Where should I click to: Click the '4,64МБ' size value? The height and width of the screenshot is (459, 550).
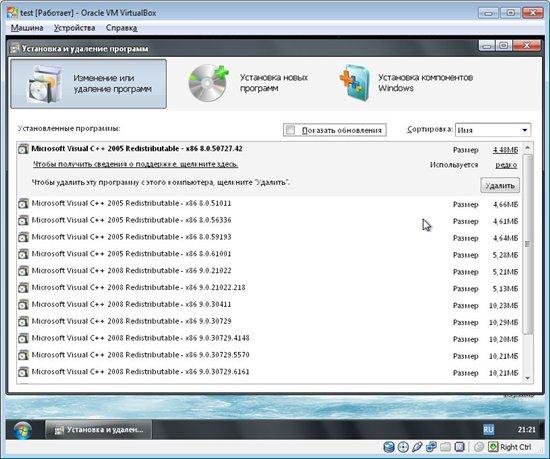(x=505, y=238)
